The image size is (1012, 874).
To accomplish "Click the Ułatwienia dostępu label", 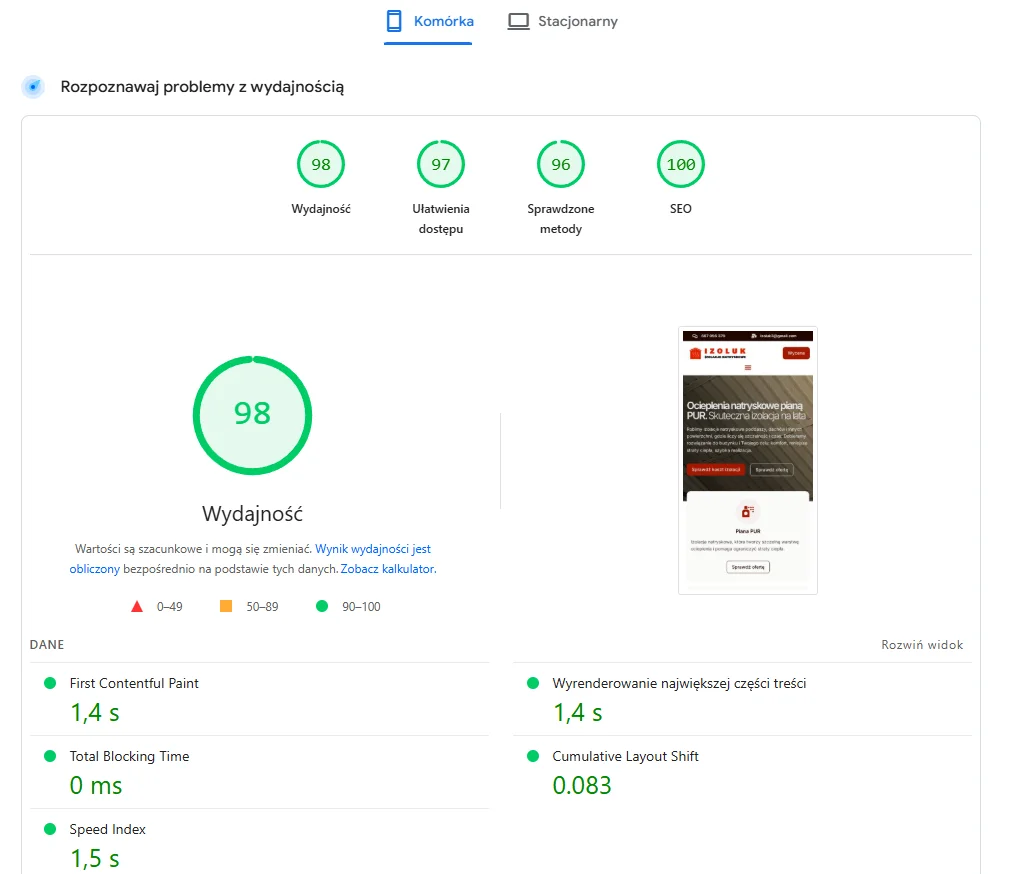I will tap(441, 219).
